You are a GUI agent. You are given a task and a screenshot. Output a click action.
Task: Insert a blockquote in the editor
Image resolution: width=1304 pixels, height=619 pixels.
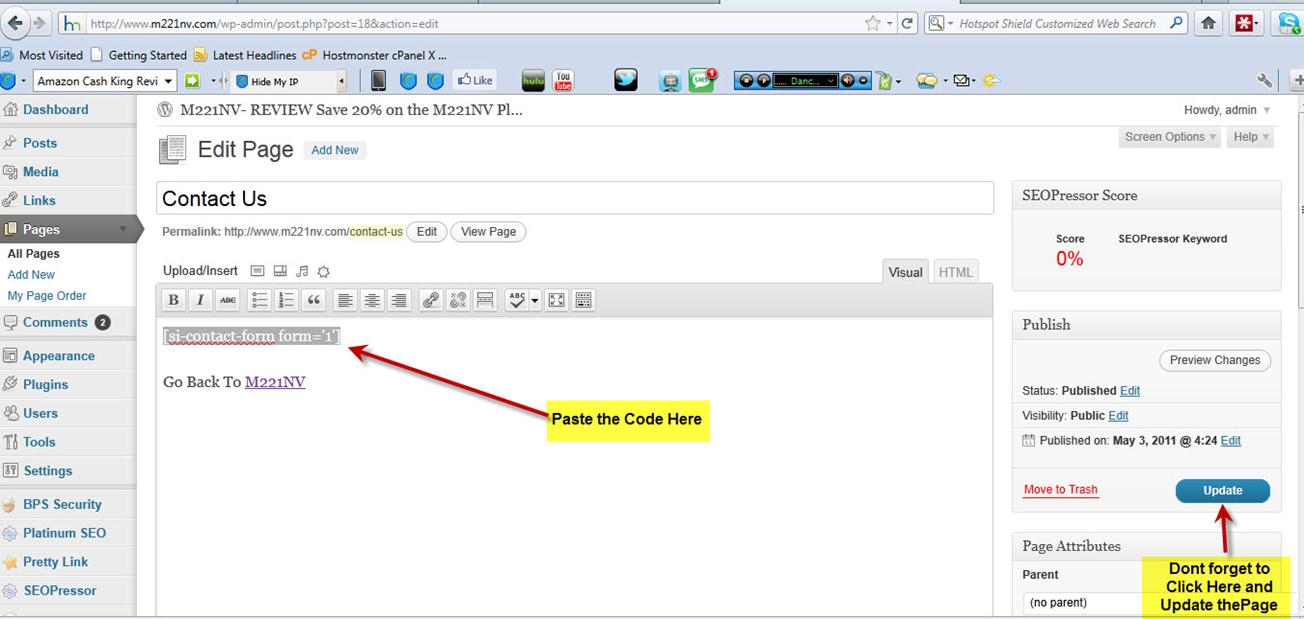coord(314,300)
